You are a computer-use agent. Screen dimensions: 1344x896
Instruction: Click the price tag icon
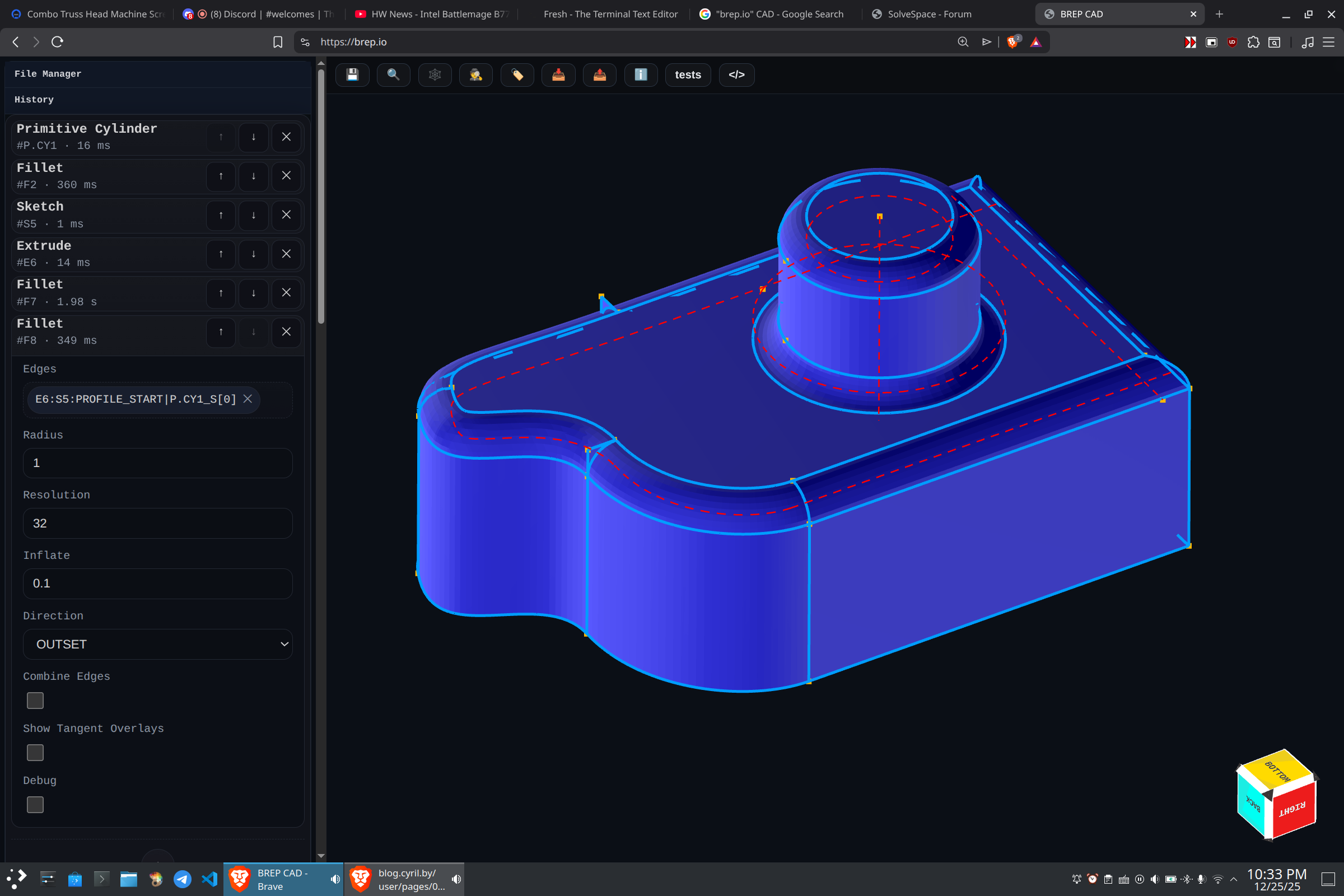[x=517, y=75]
